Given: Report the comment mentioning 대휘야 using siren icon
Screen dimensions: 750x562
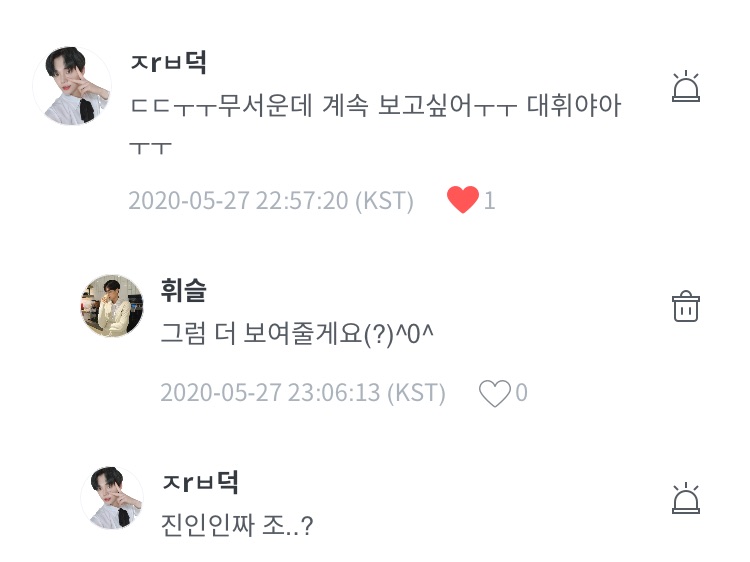Looking at the screenshot, I should tap(685, 88).
